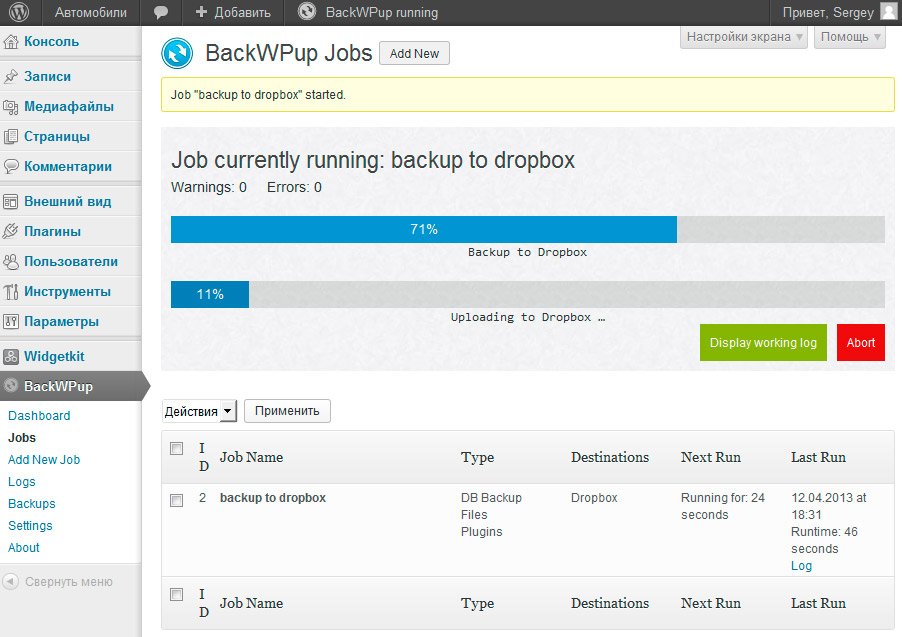Click the Применить button
This screenshot has height=637, width=902.
click(287, 411)
